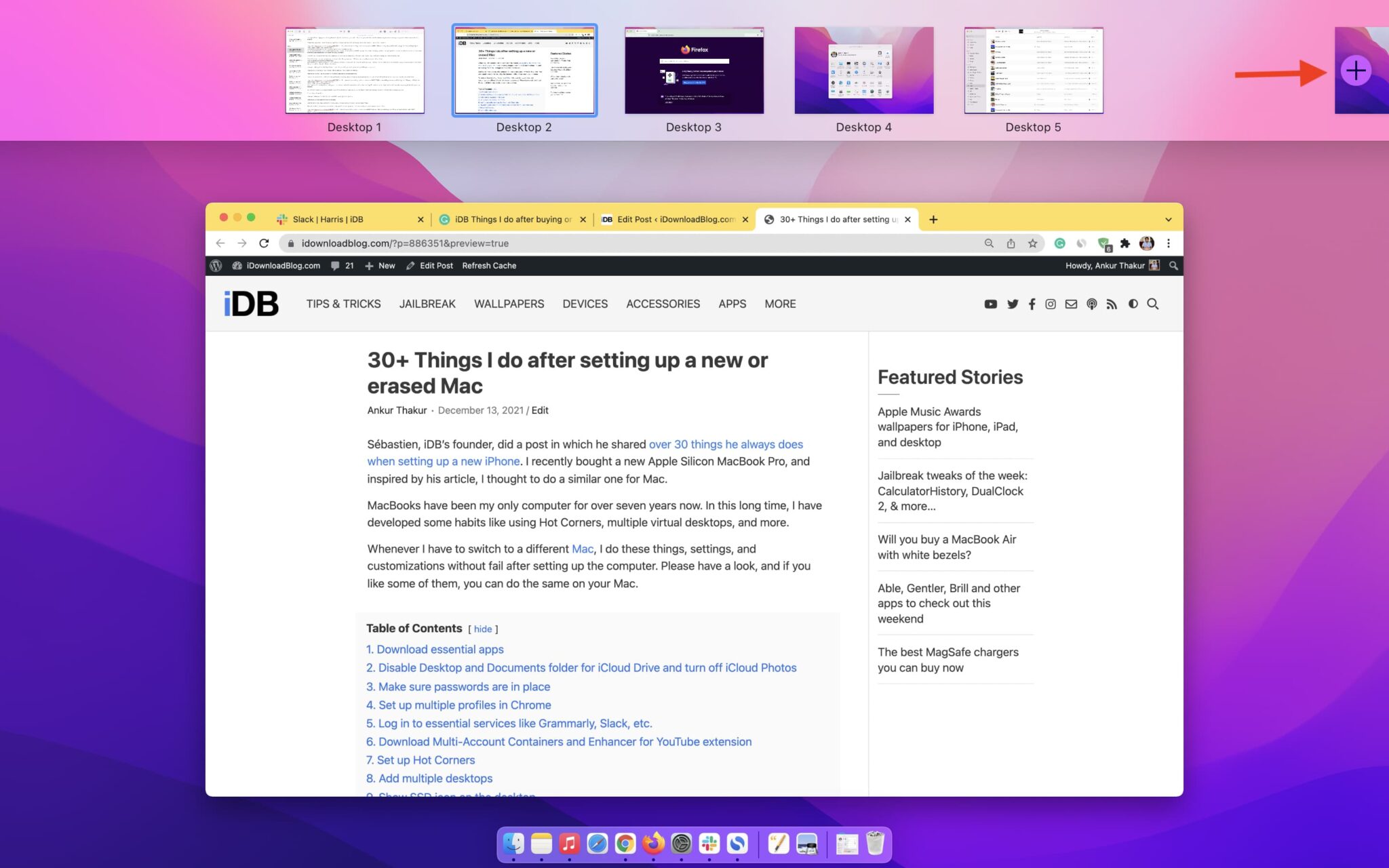The width and height of the screenshot is (1389, 868).
Task: Open a new Chrome tab with plus button
Action: [933, 220]
